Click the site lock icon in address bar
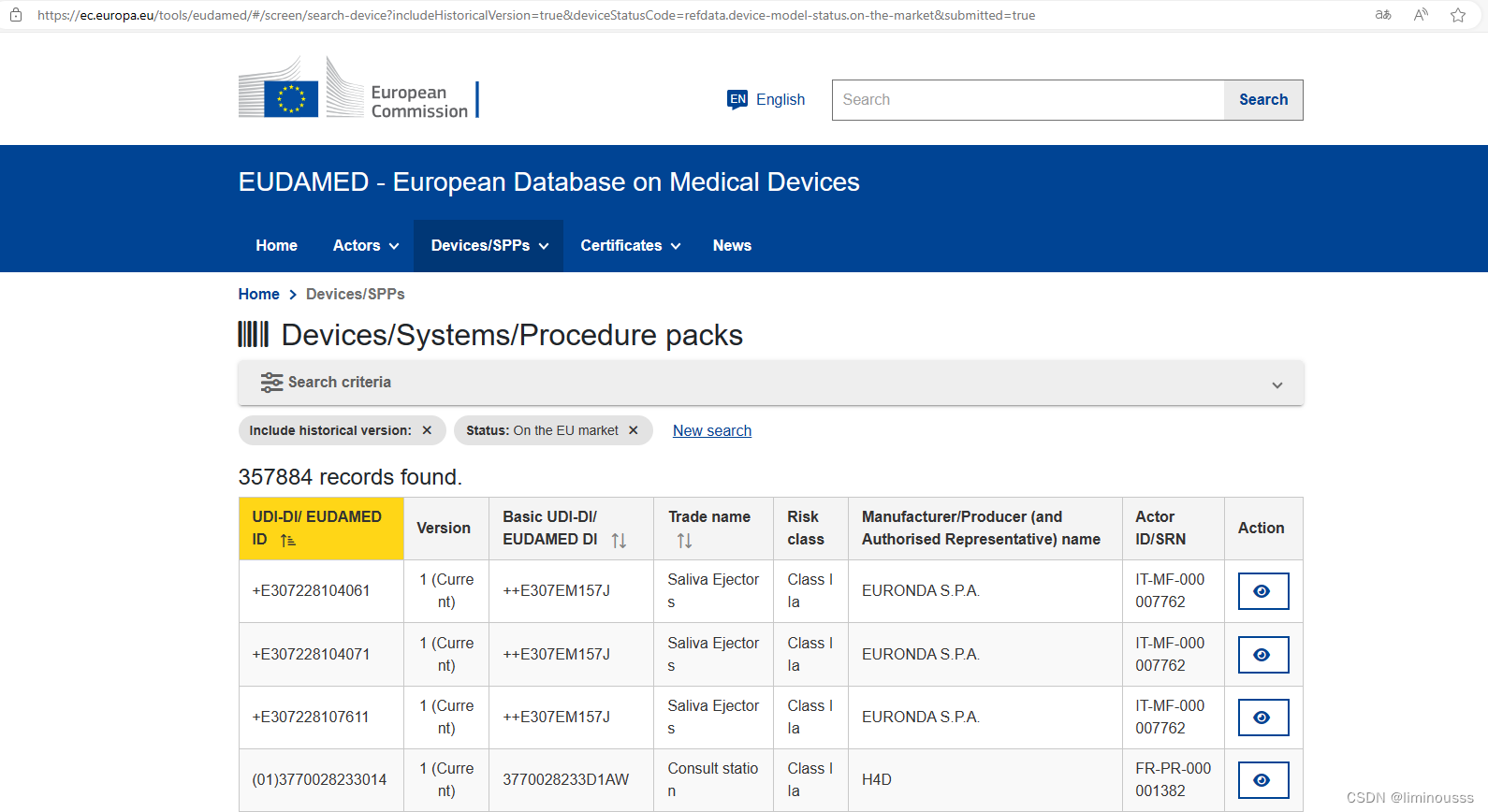1488x812 pixels. (16, 15)
